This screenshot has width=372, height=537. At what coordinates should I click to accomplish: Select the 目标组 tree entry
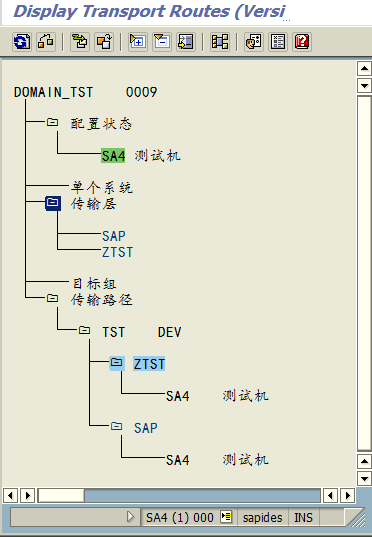94,284
